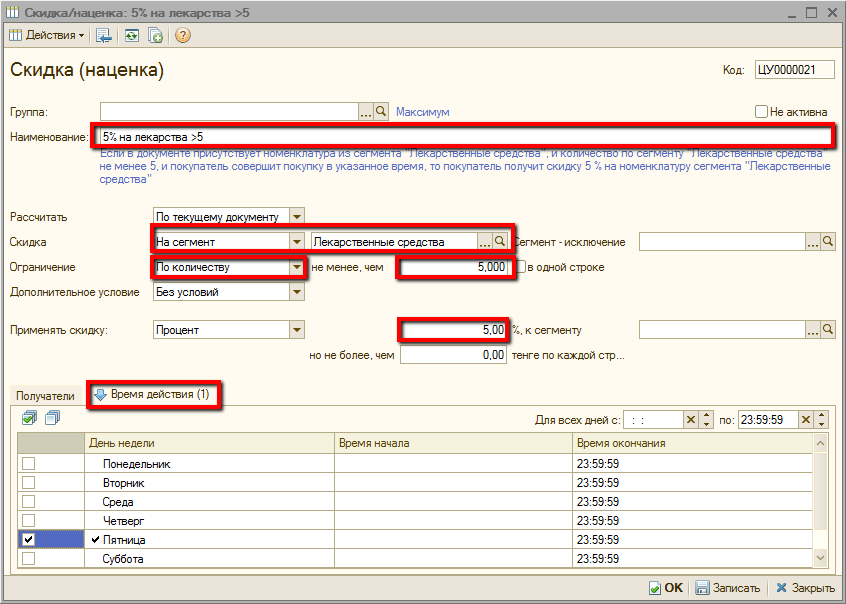Click the check all days icon

tap(30, 418)
